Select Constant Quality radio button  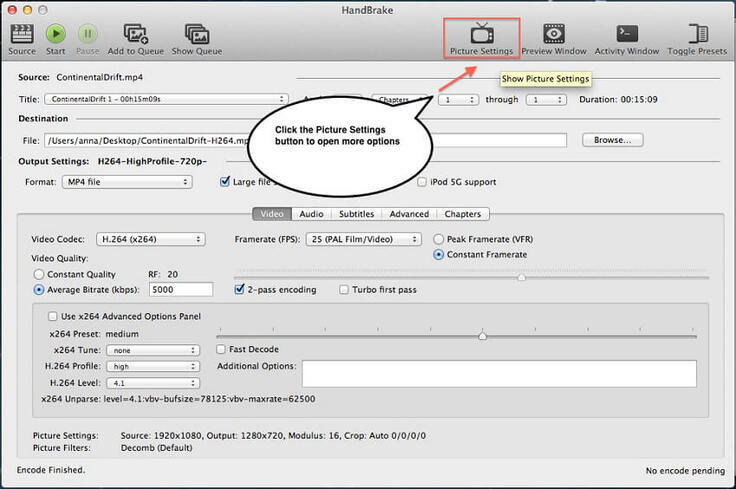(39, 274)
